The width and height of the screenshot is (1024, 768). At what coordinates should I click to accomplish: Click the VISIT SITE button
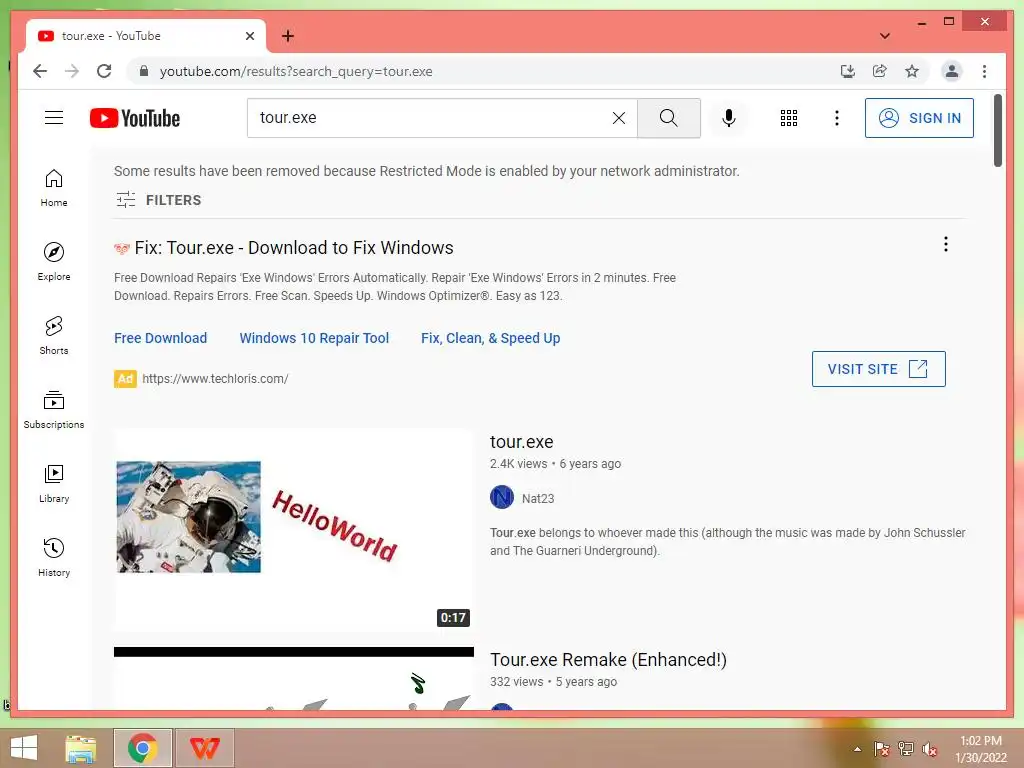coord(878,369)
